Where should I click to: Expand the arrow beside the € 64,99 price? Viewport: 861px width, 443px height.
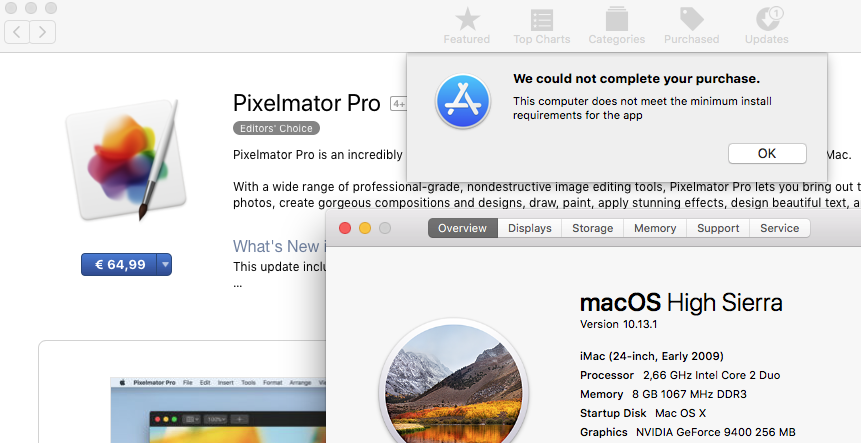[164, 265]
